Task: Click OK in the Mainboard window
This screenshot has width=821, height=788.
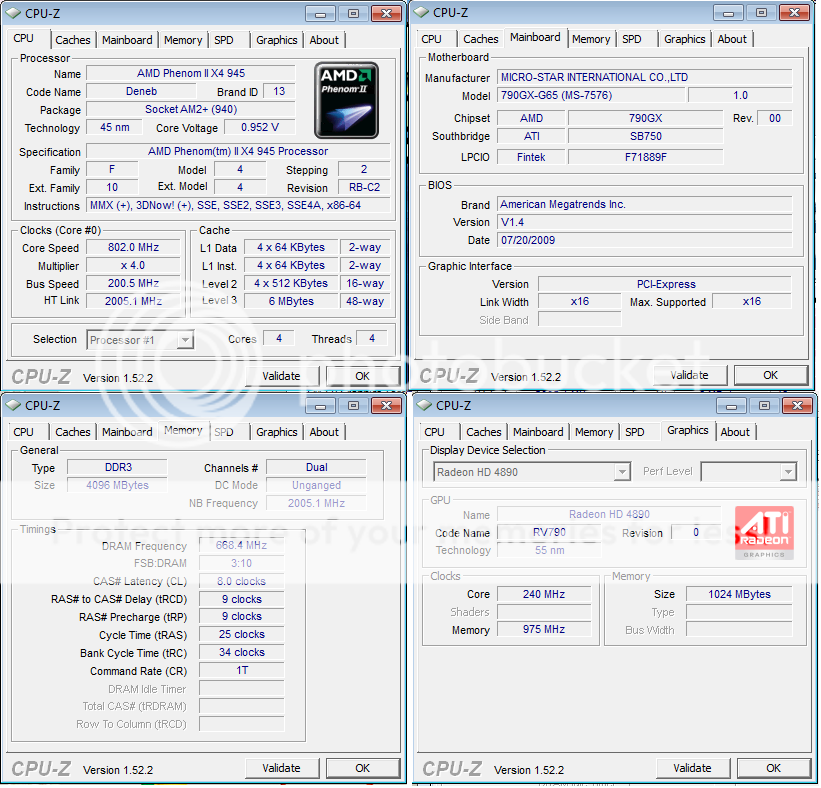Action: point(770,375)
